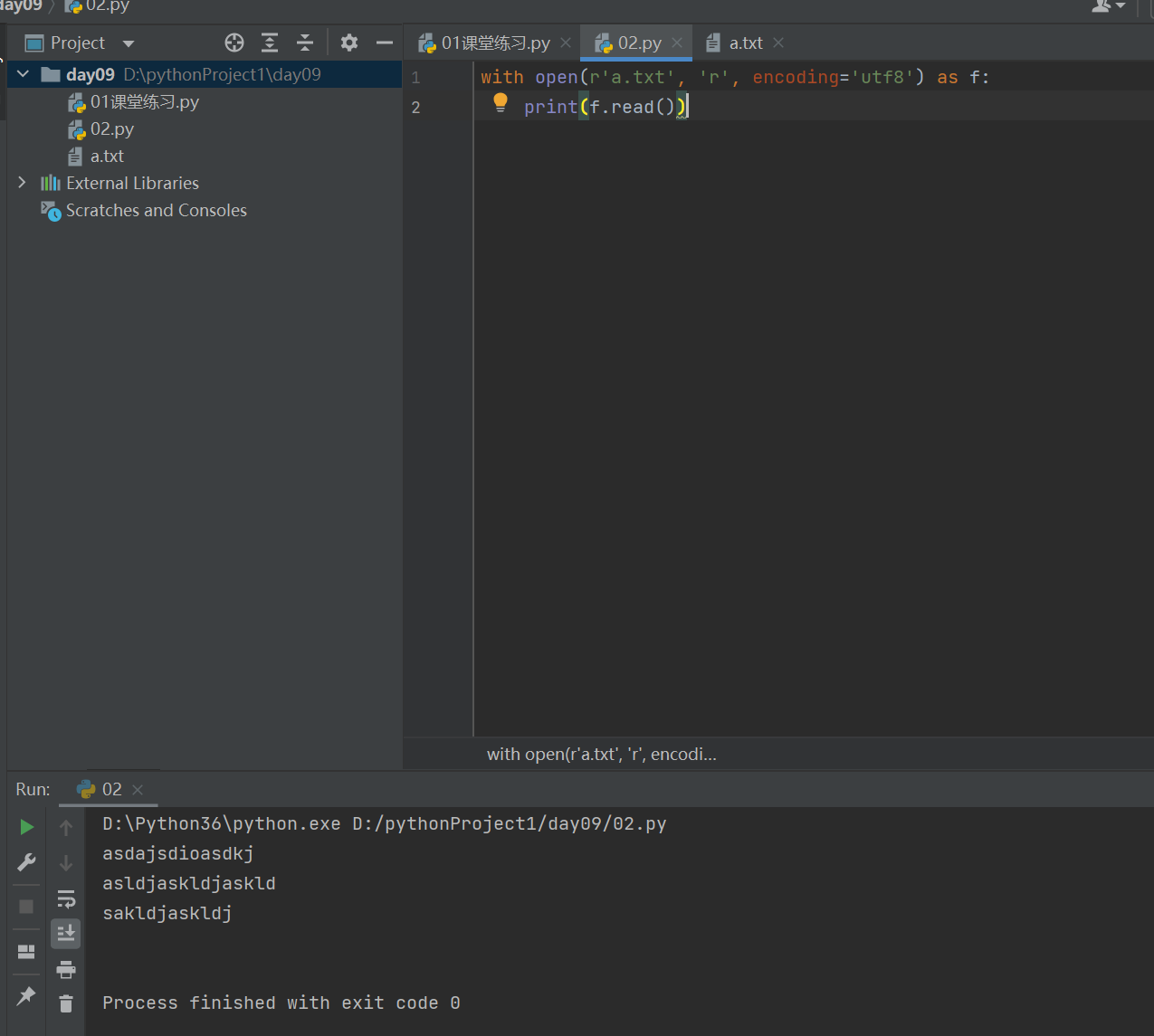Click output line 'asldjaskldjaskld'
This screenshot has width=1154, height=1036.
click(x=189, y=883)
